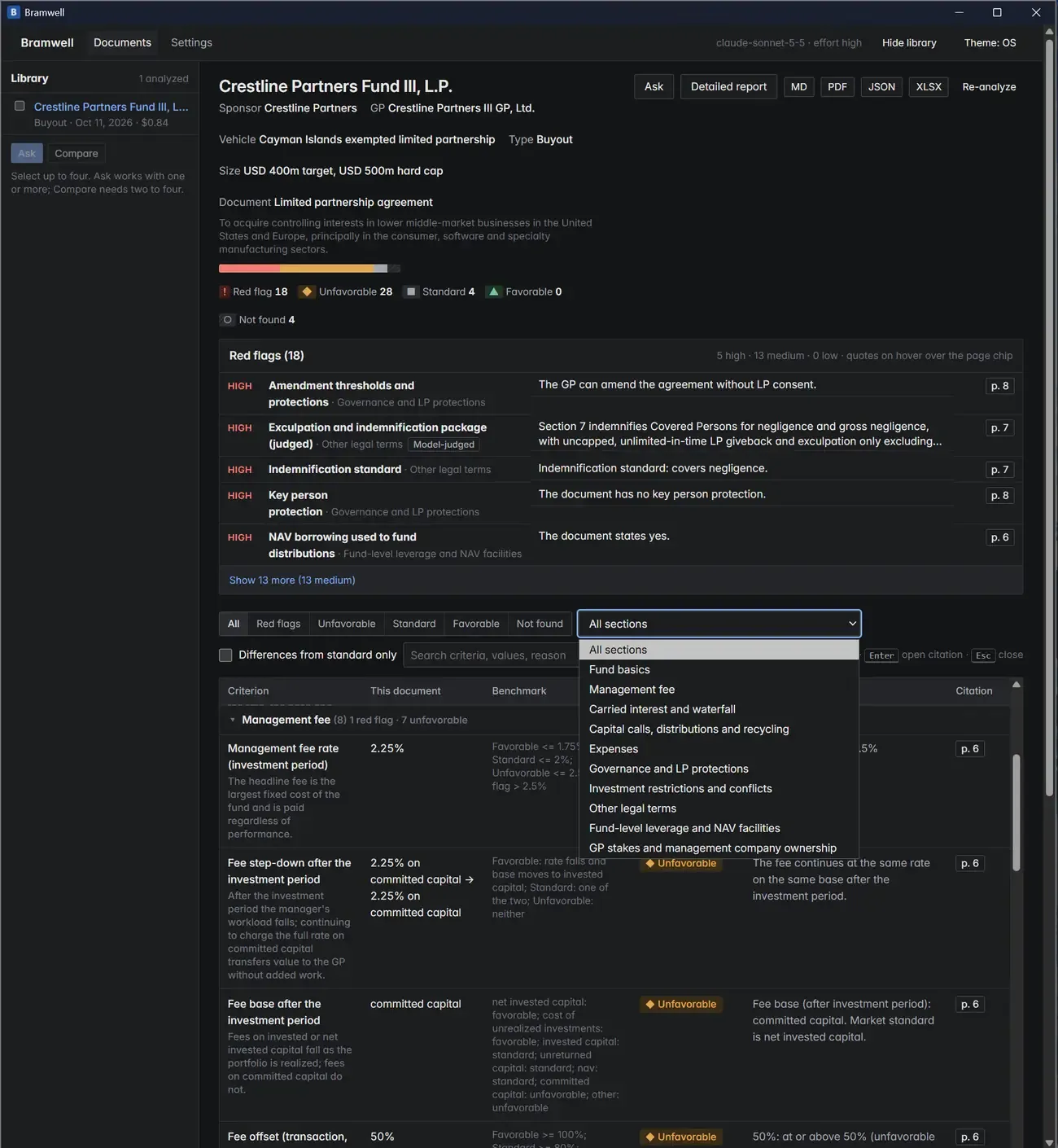Export the analysis as PDF

[x=837, y=87]
